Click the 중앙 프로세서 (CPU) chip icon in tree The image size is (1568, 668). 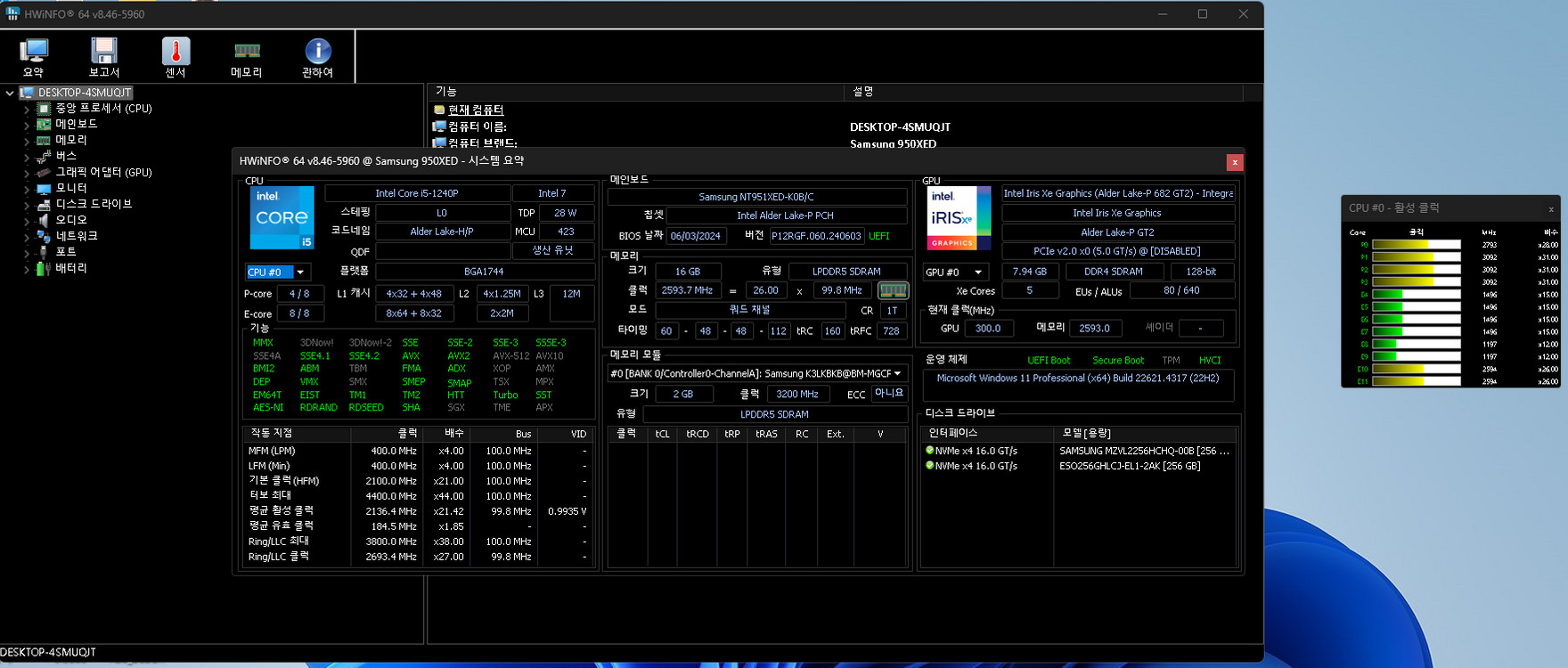click(43, 109)
